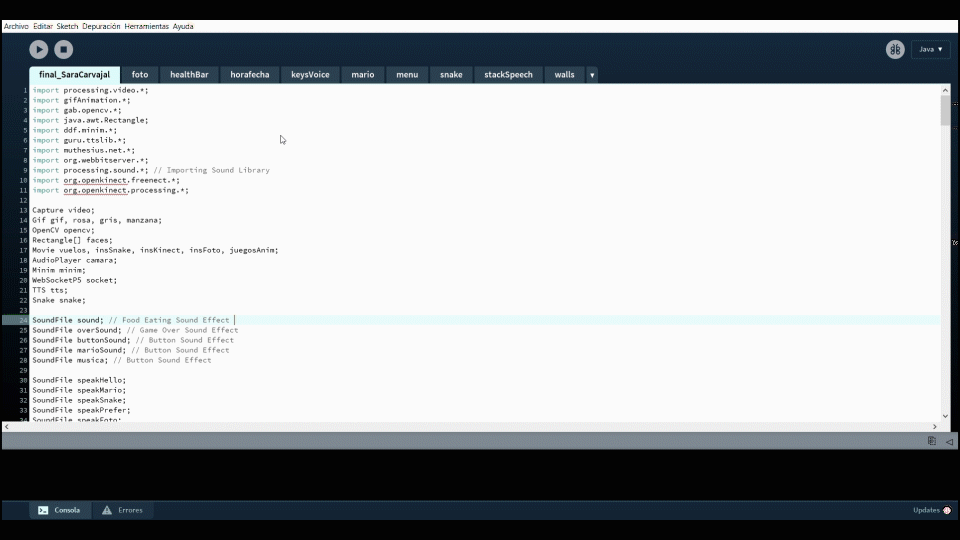Click the 'SoundFile speakHello;' line
960x540 pixels.
79,380
